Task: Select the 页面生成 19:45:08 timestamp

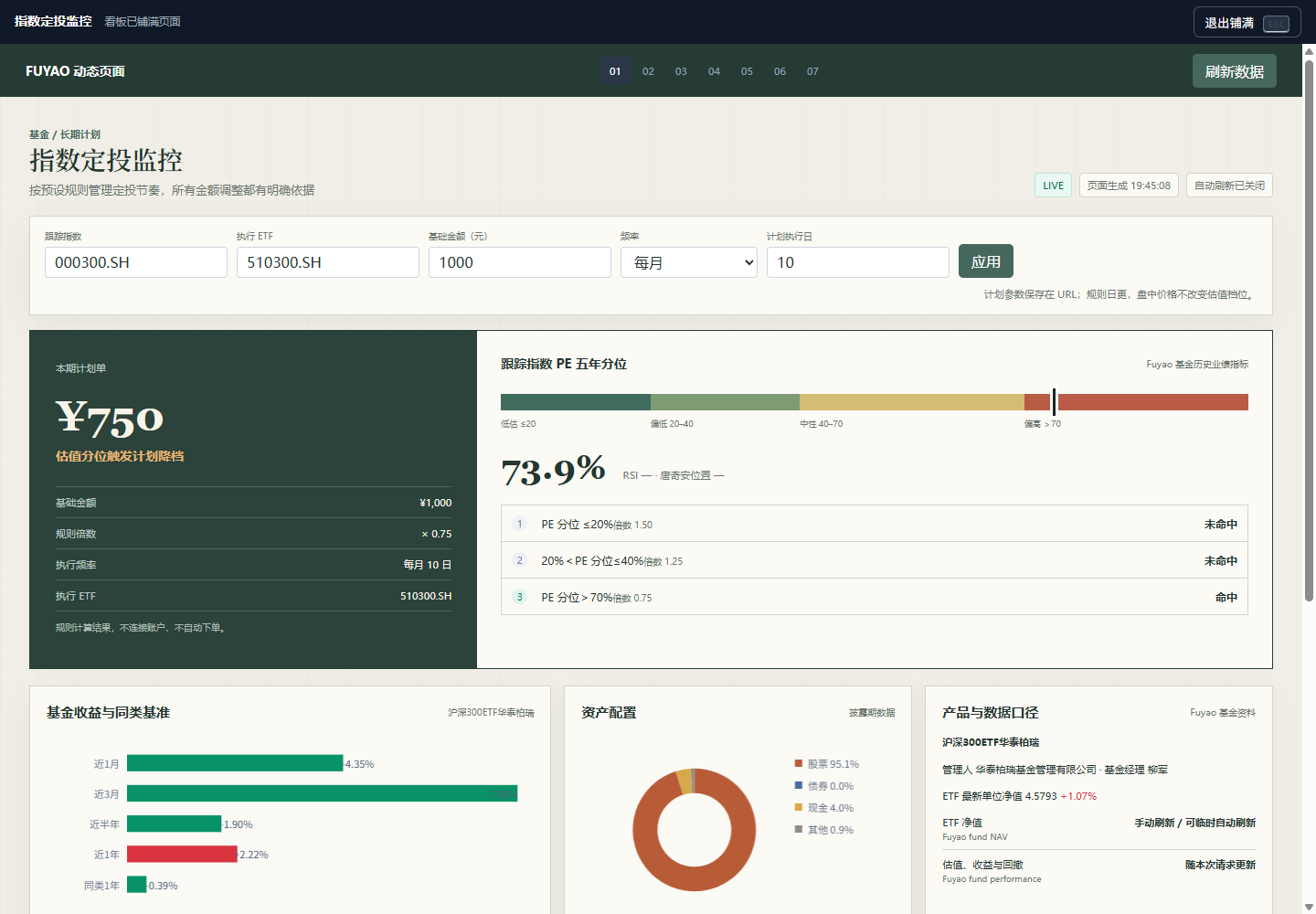Action: tap(1129, 186)
